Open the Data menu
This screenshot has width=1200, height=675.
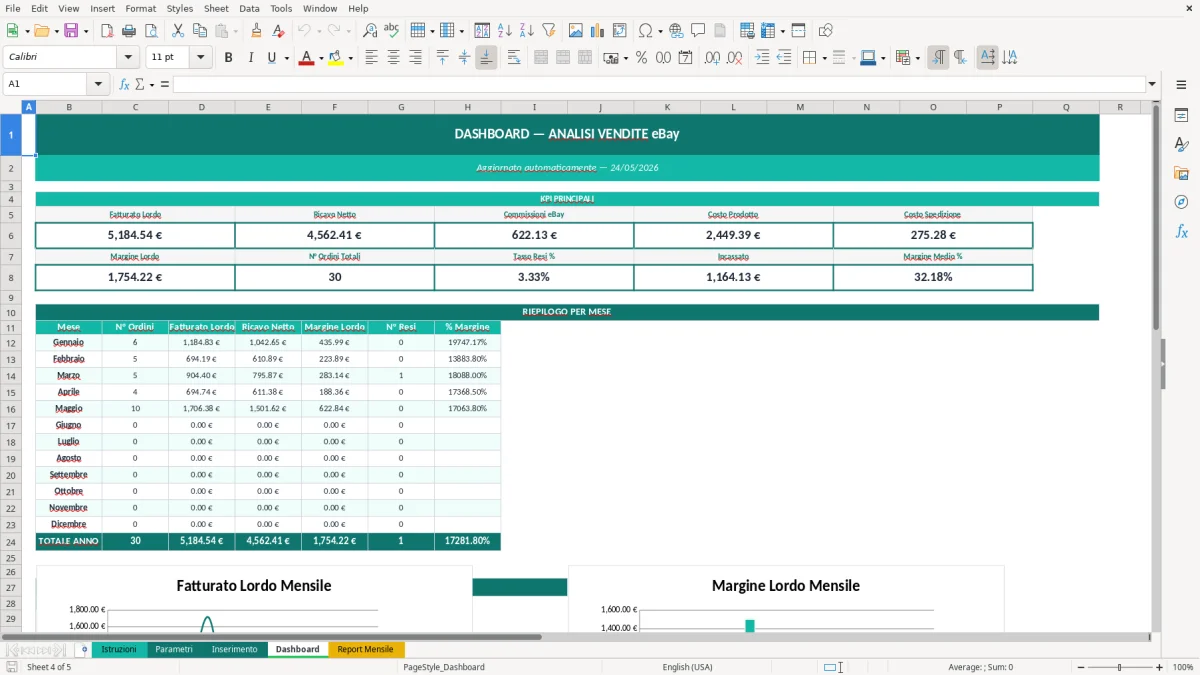click(249, 8)
